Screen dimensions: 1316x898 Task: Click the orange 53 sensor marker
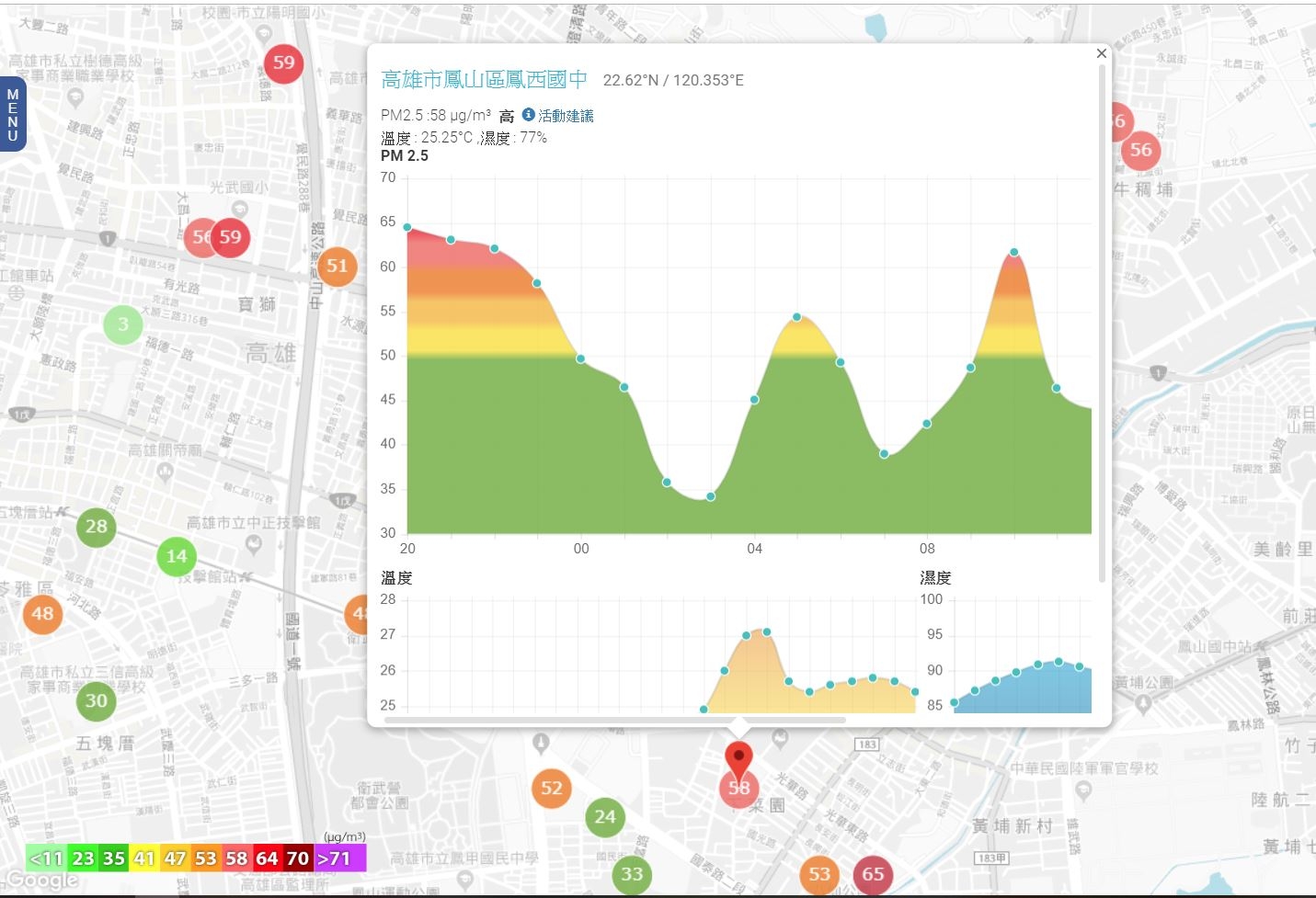819,874
